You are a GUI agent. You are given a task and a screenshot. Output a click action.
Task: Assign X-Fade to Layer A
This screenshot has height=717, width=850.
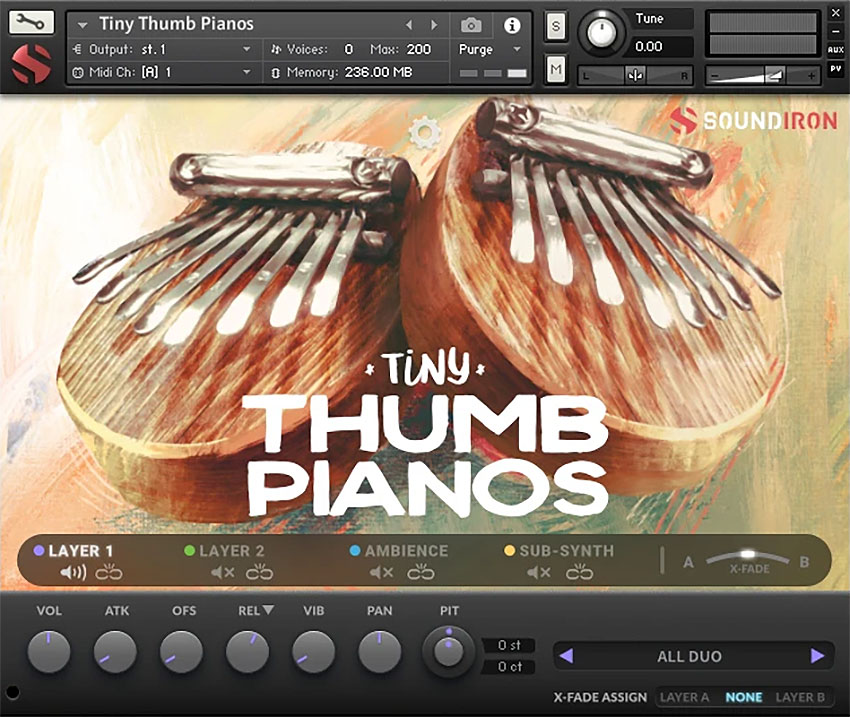[x=684, y=697]
